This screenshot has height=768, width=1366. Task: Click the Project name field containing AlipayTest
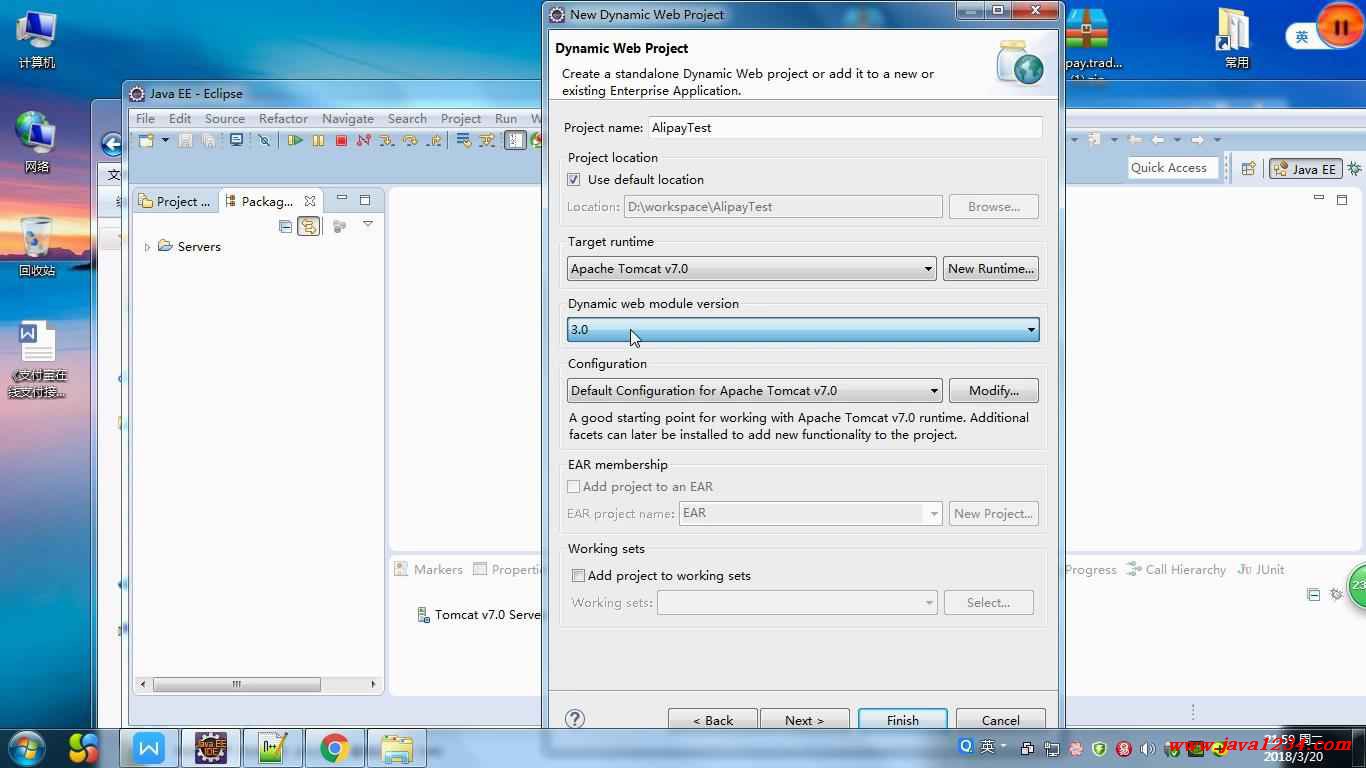[845, 127]
